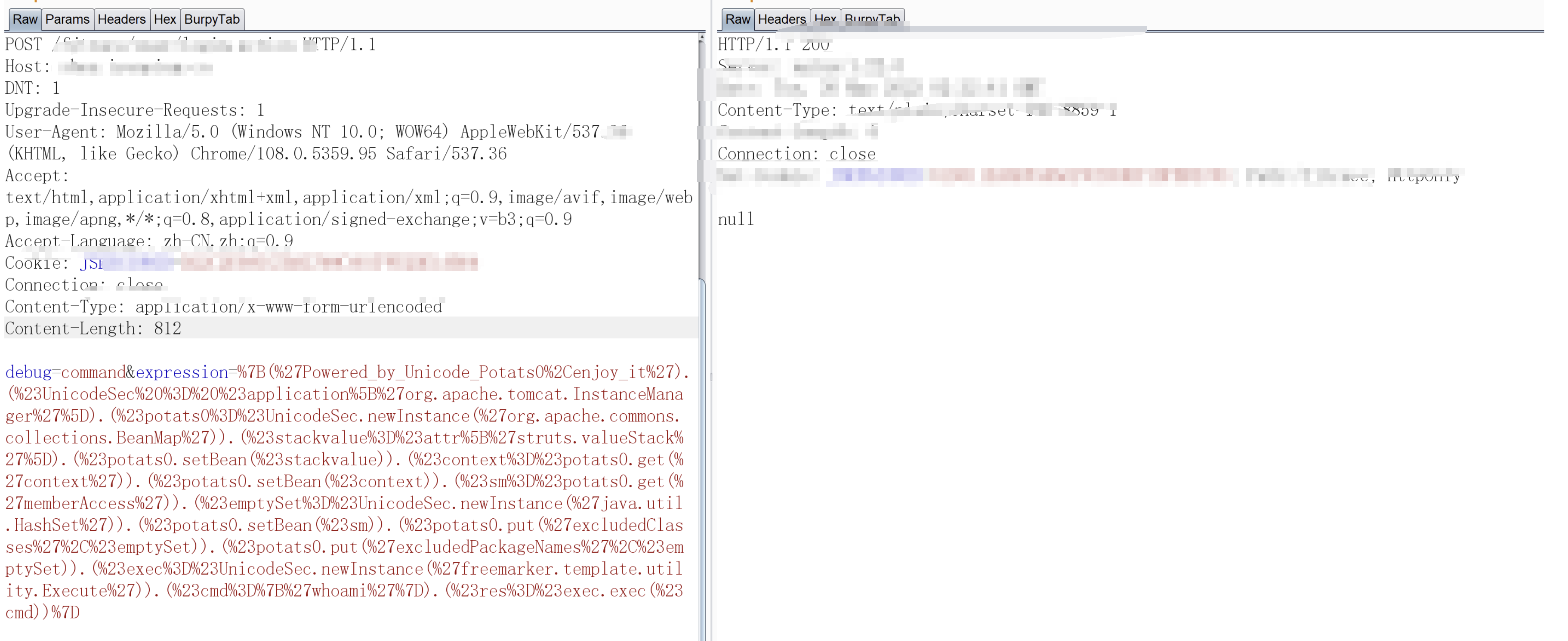Image resolution: width=1568 pixels, height=641 pixels.
Task: Click the POST request line
Action: click(191, 44)
